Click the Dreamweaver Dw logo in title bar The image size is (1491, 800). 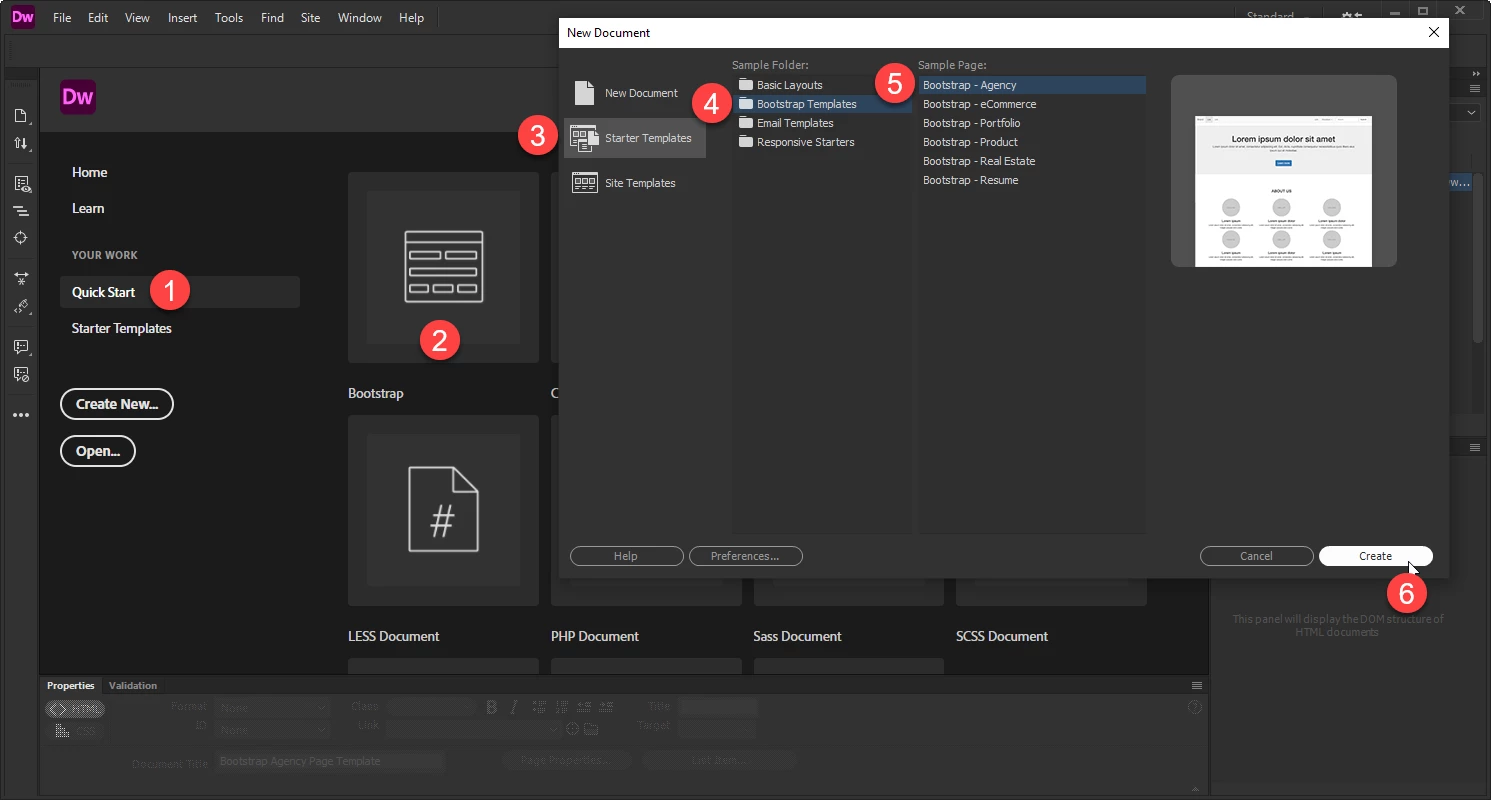(x=23, y=17)
